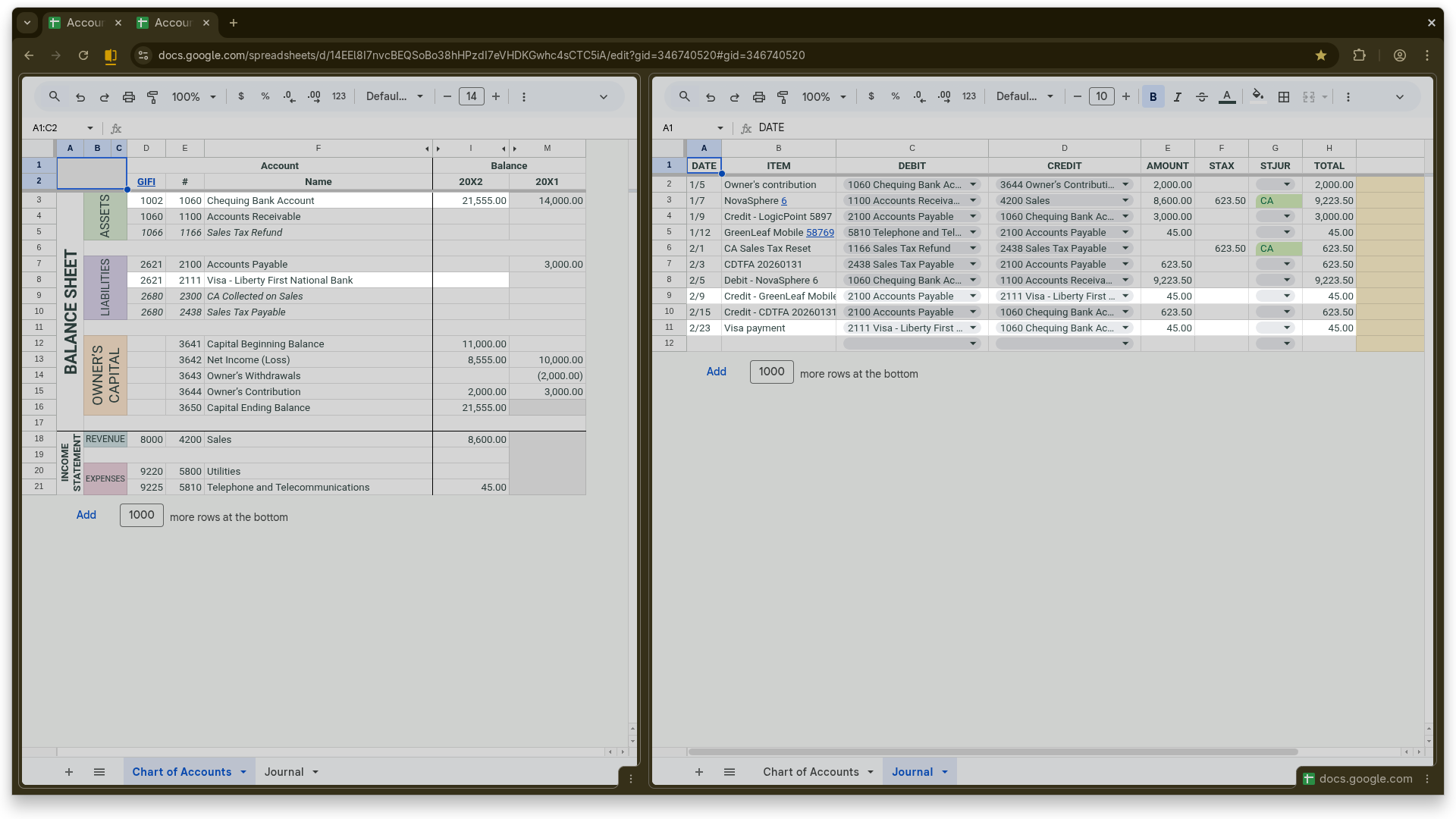Click rows count input field in left pane
This screenshot has height=819, width=1456.
pyautogui.click(x=141, y=515)
